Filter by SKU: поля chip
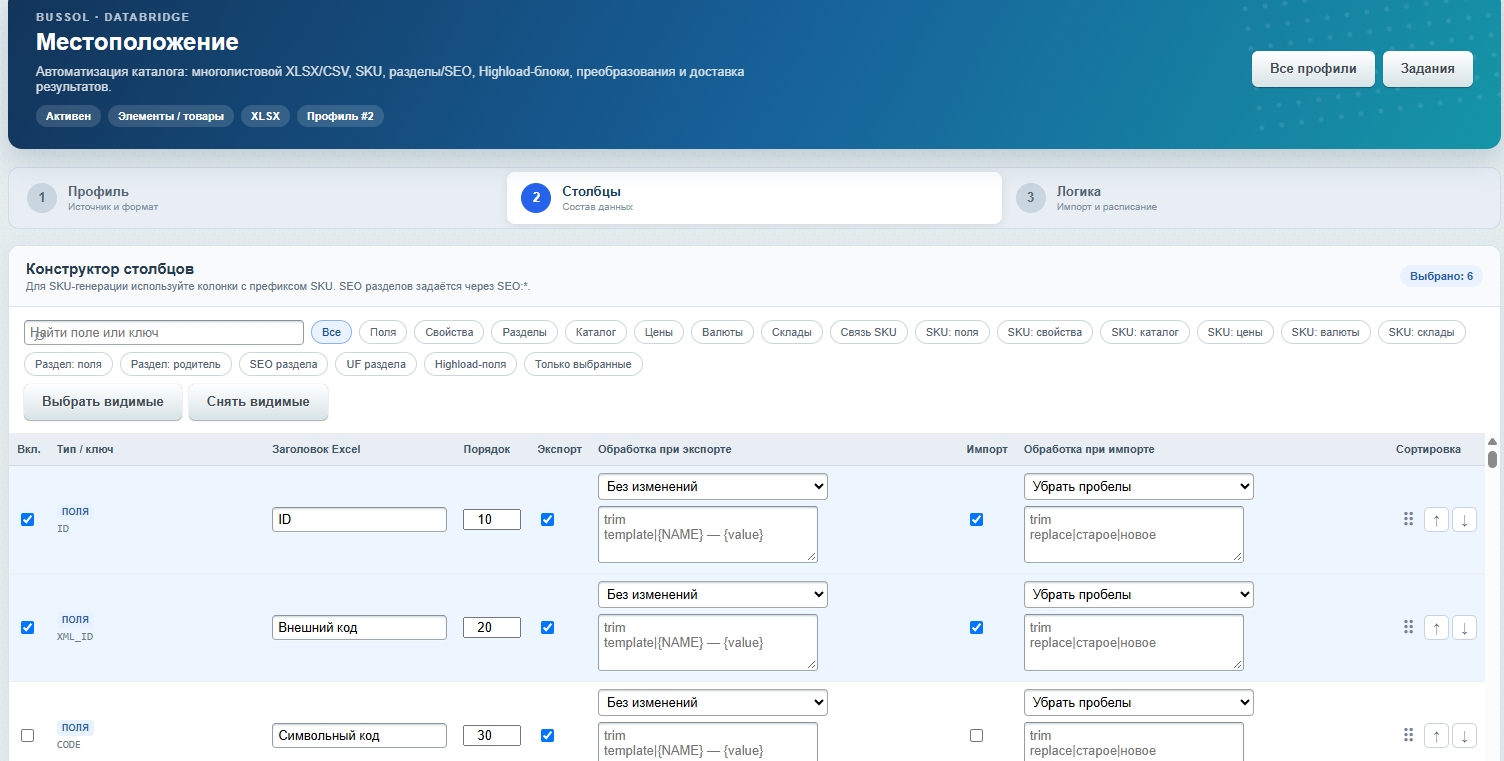The width and height of the screenshot is (1504, 761). (x=952, y=332)
